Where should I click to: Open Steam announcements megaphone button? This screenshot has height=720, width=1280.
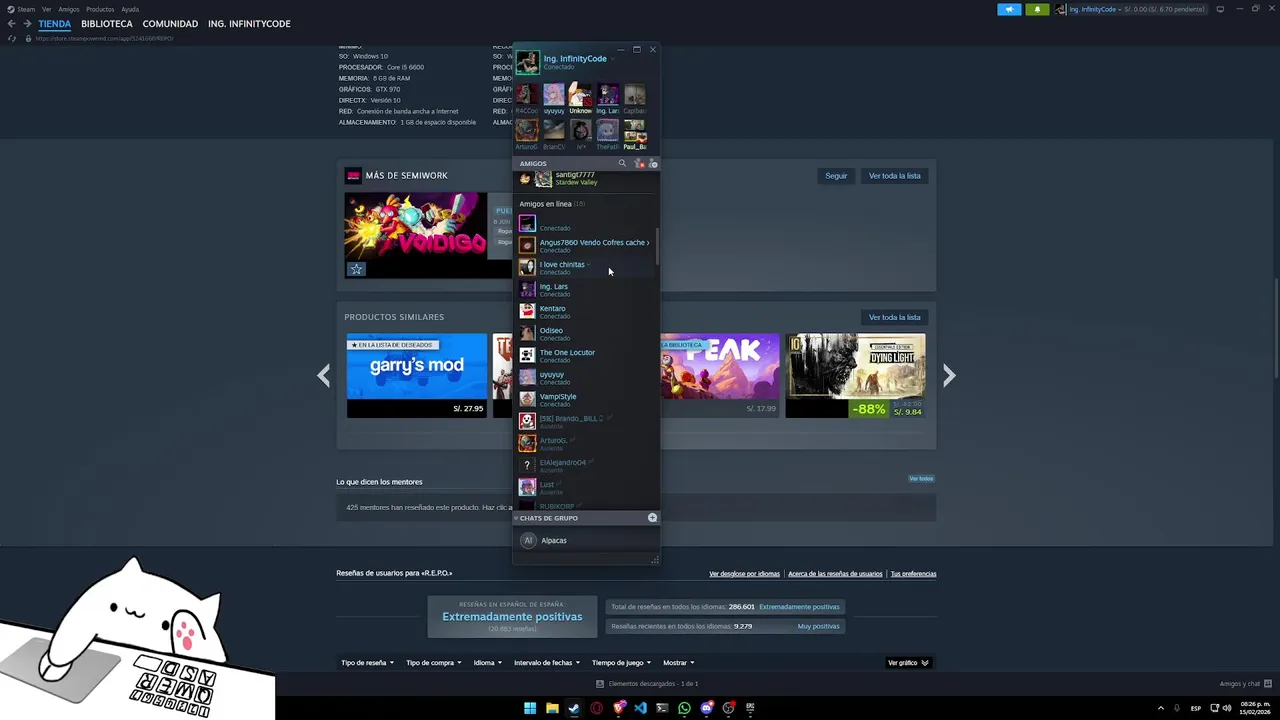(x=1009, y=9)
